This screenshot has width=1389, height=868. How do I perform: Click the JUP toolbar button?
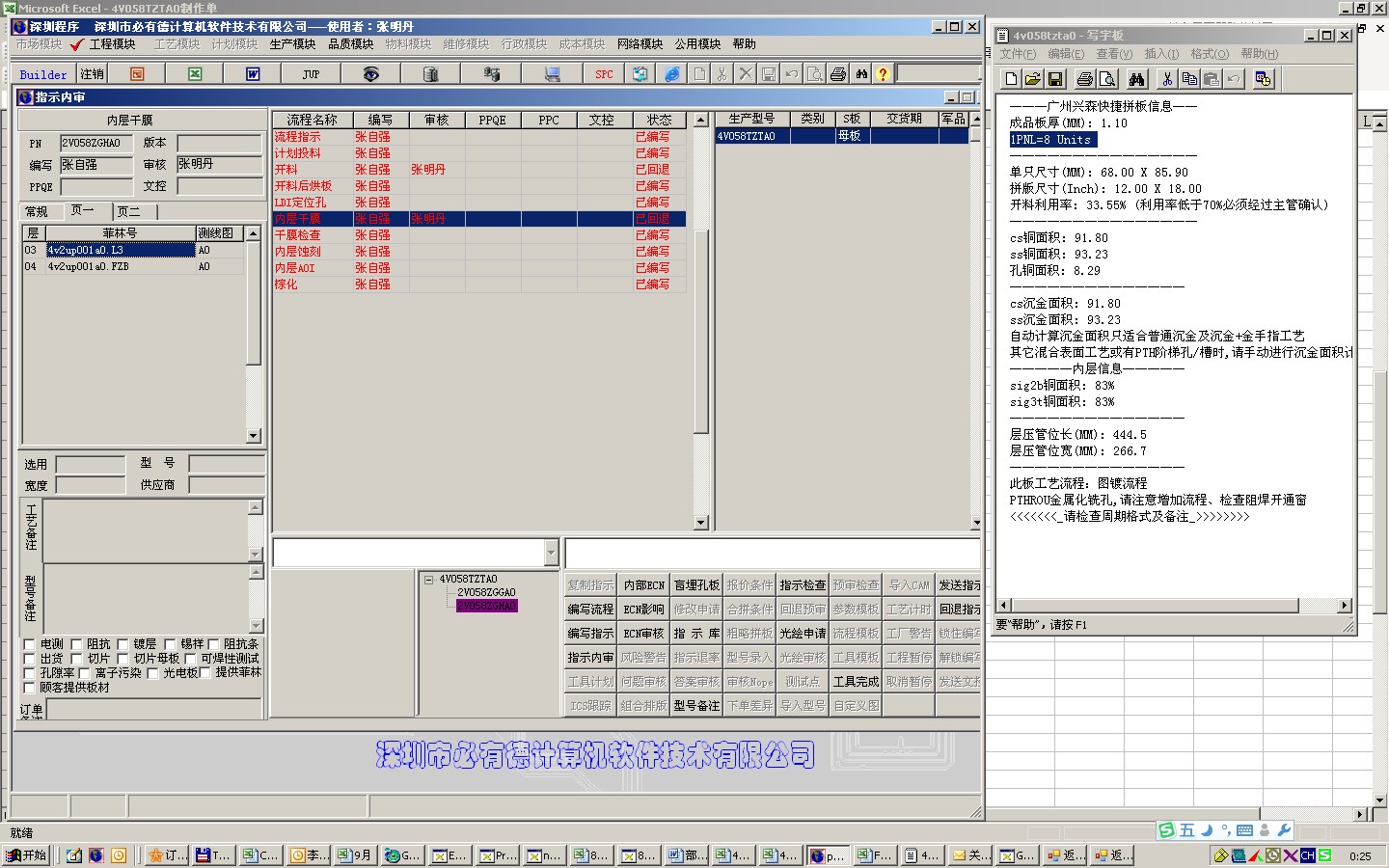click(311, 74)
